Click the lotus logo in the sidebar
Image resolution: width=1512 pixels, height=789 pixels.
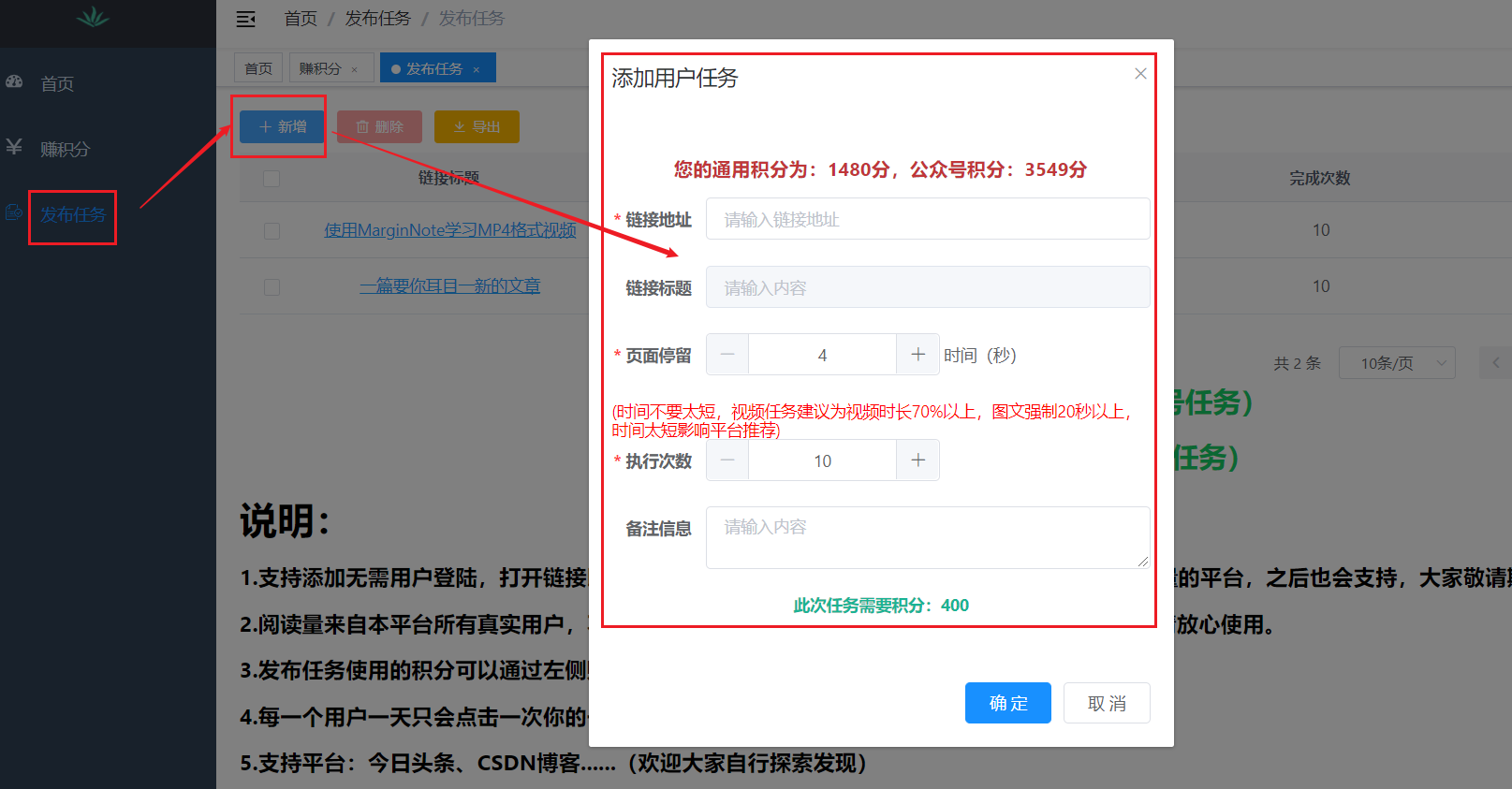pos(93,17)
